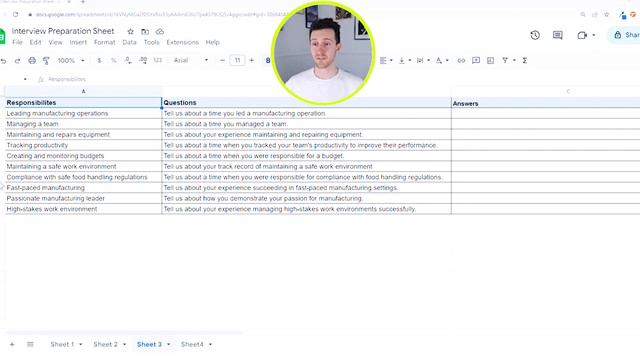Click the insert link icon
The width and height of the screenshot is (640, 360).
461,60
